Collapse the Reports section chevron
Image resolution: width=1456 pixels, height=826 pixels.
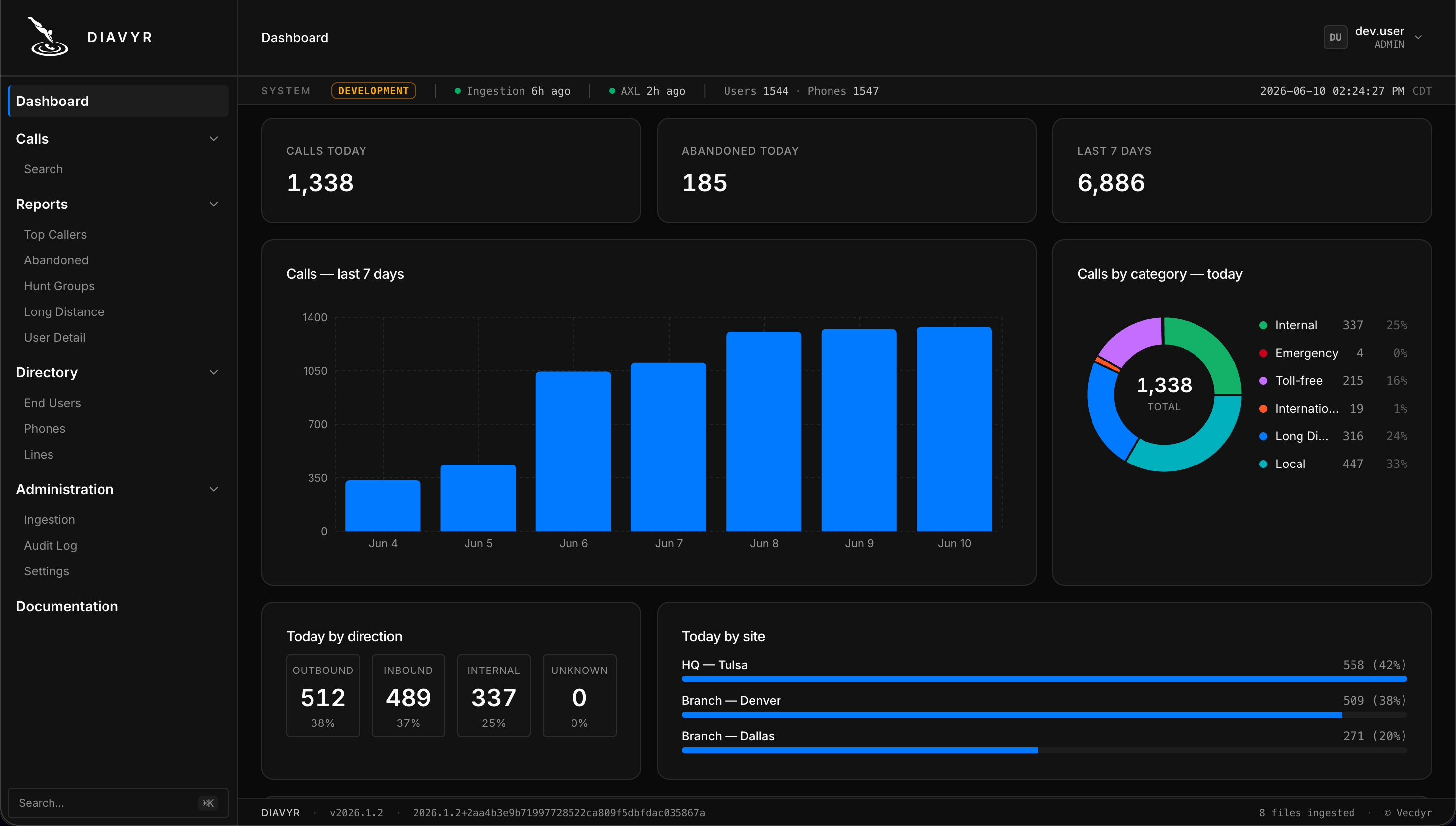(x=214, y=204)
